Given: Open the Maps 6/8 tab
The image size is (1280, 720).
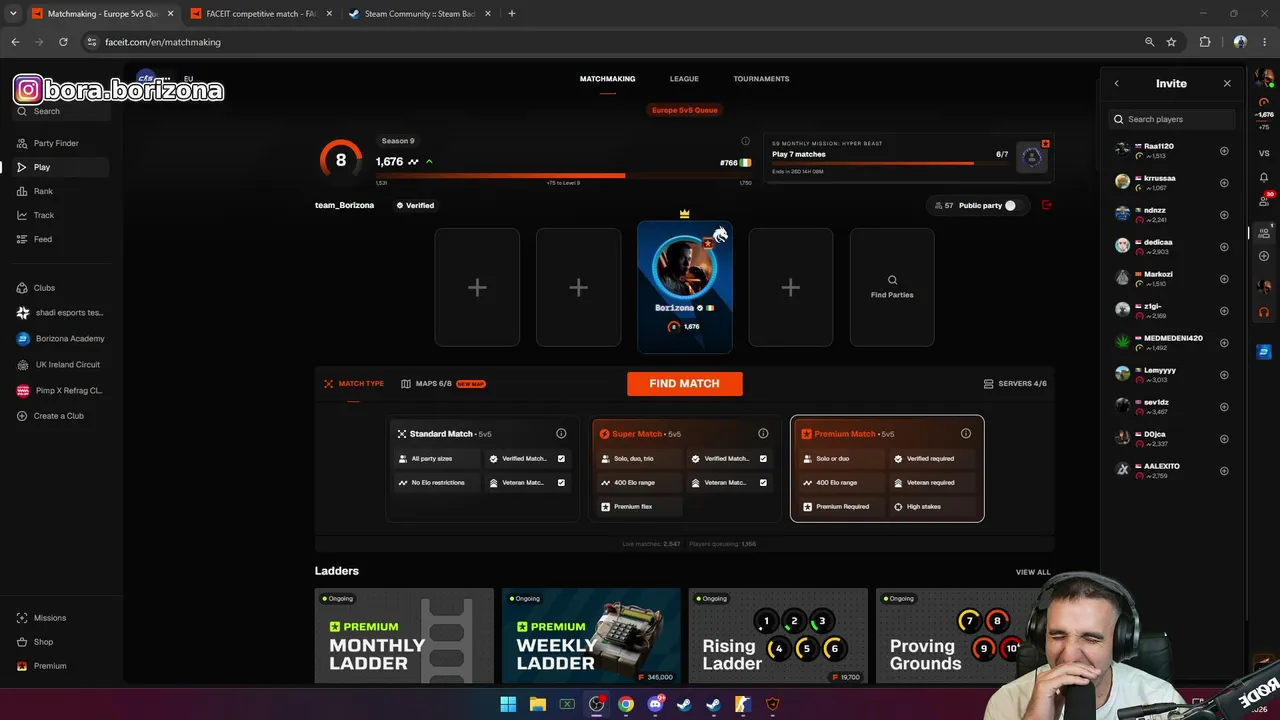Looking at the screenshot, I should coord(443,384).
